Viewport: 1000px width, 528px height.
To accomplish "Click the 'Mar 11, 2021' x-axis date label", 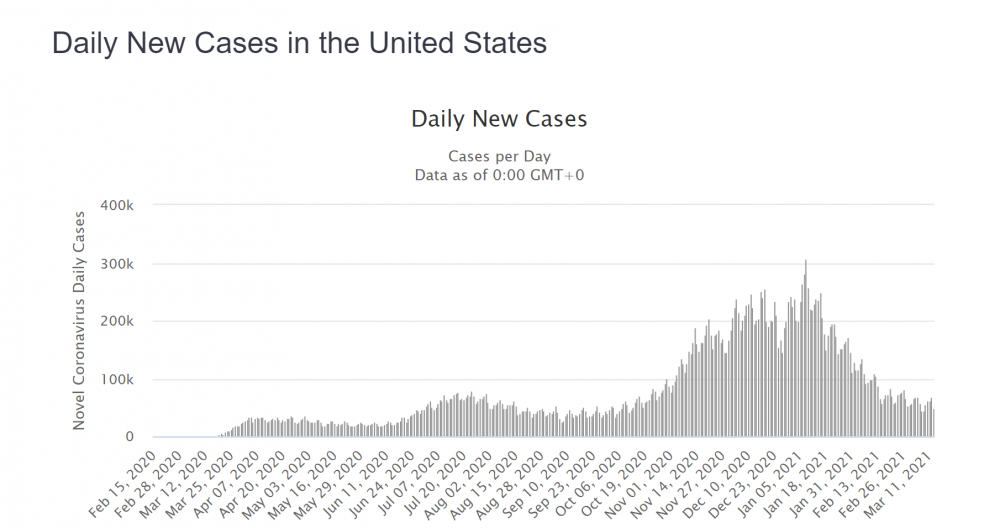I will tap(902, 485).
